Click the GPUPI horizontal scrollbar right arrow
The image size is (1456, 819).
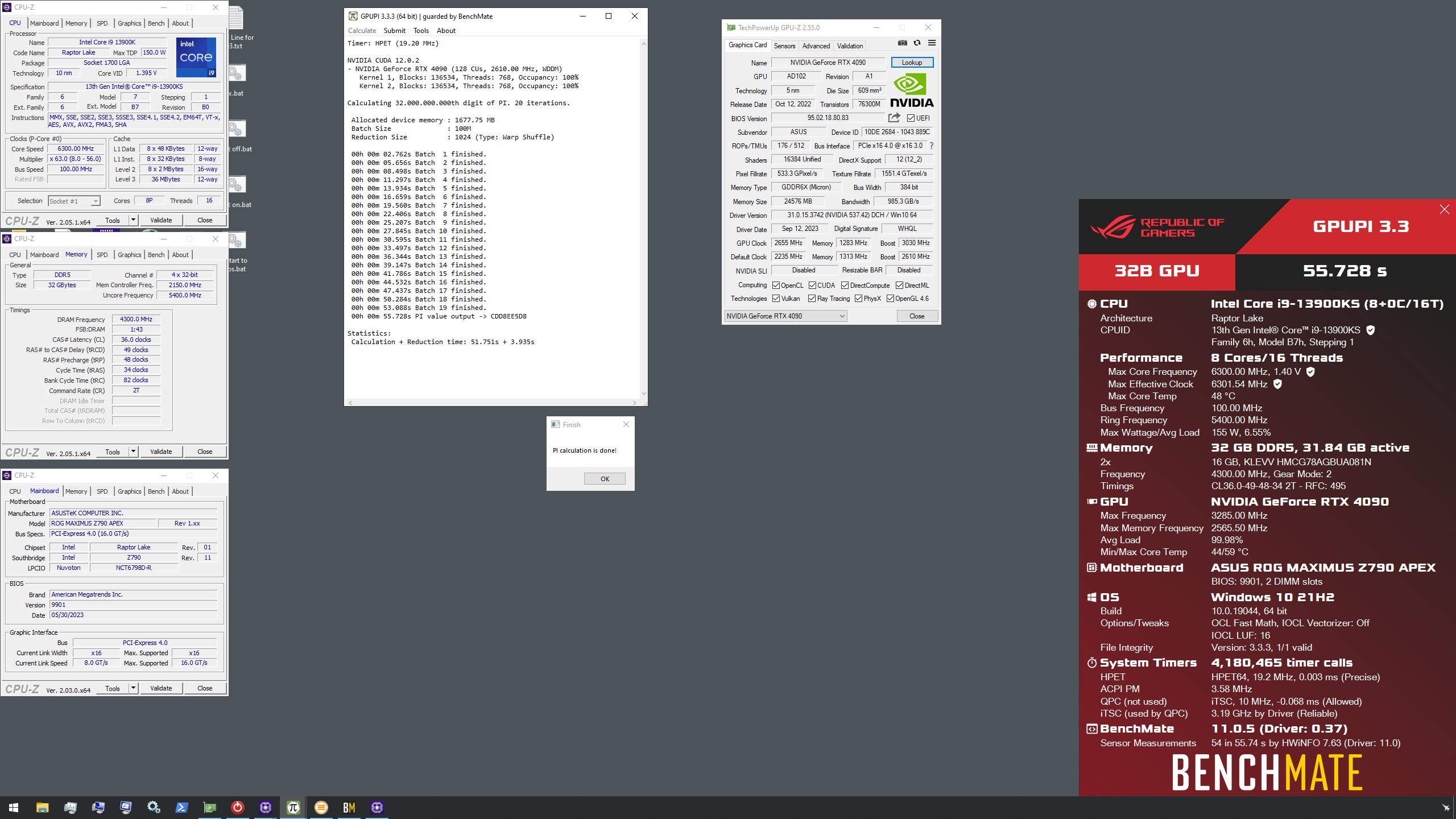[x=635, y=403]
